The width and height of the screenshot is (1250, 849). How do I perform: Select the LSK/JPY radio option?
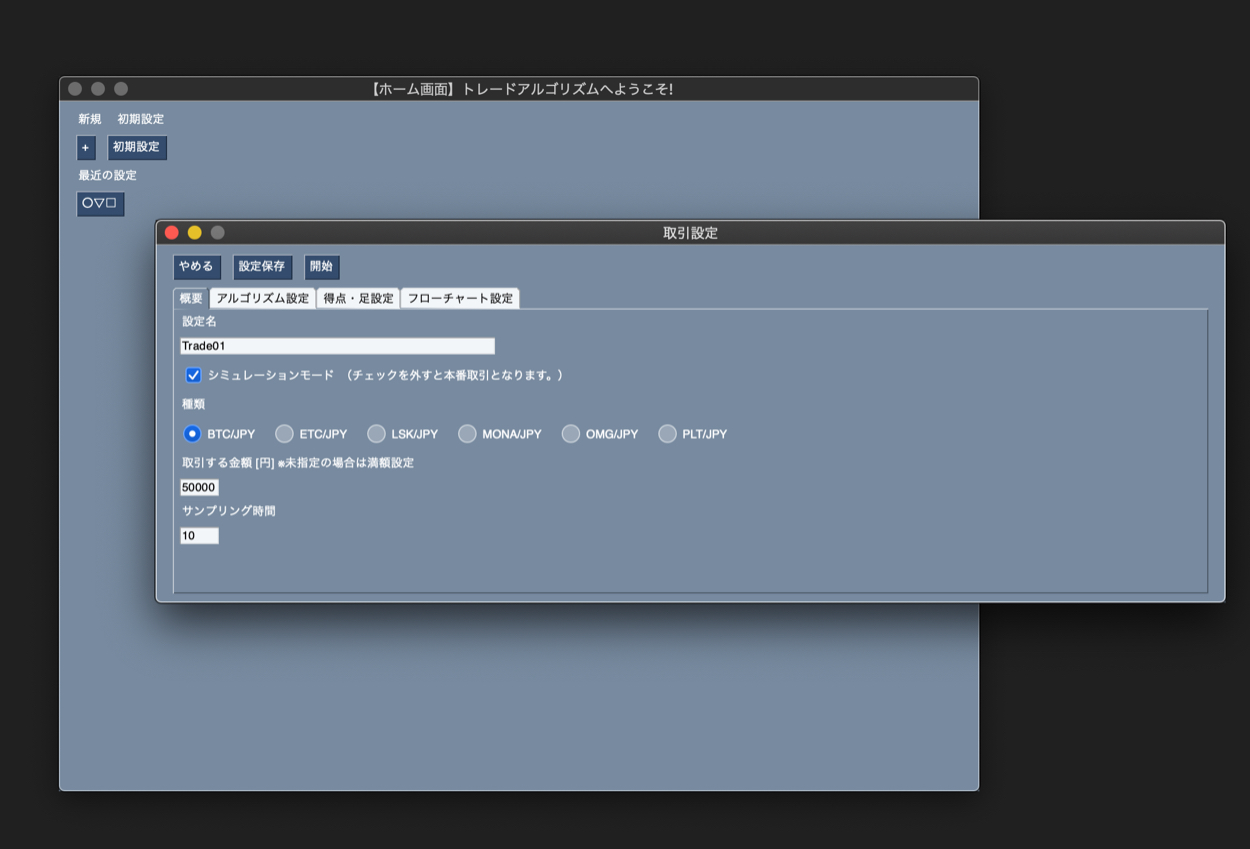[376, 434]
